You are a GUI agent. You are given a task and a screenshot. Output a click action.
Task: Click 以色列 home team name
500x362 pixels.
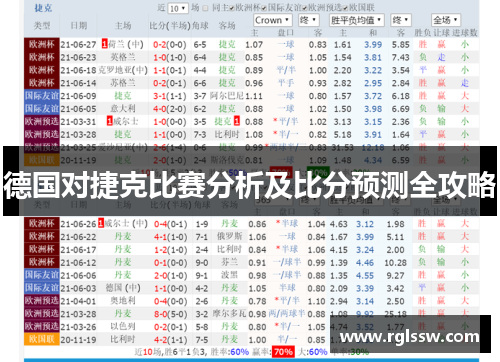coord(123,326)
